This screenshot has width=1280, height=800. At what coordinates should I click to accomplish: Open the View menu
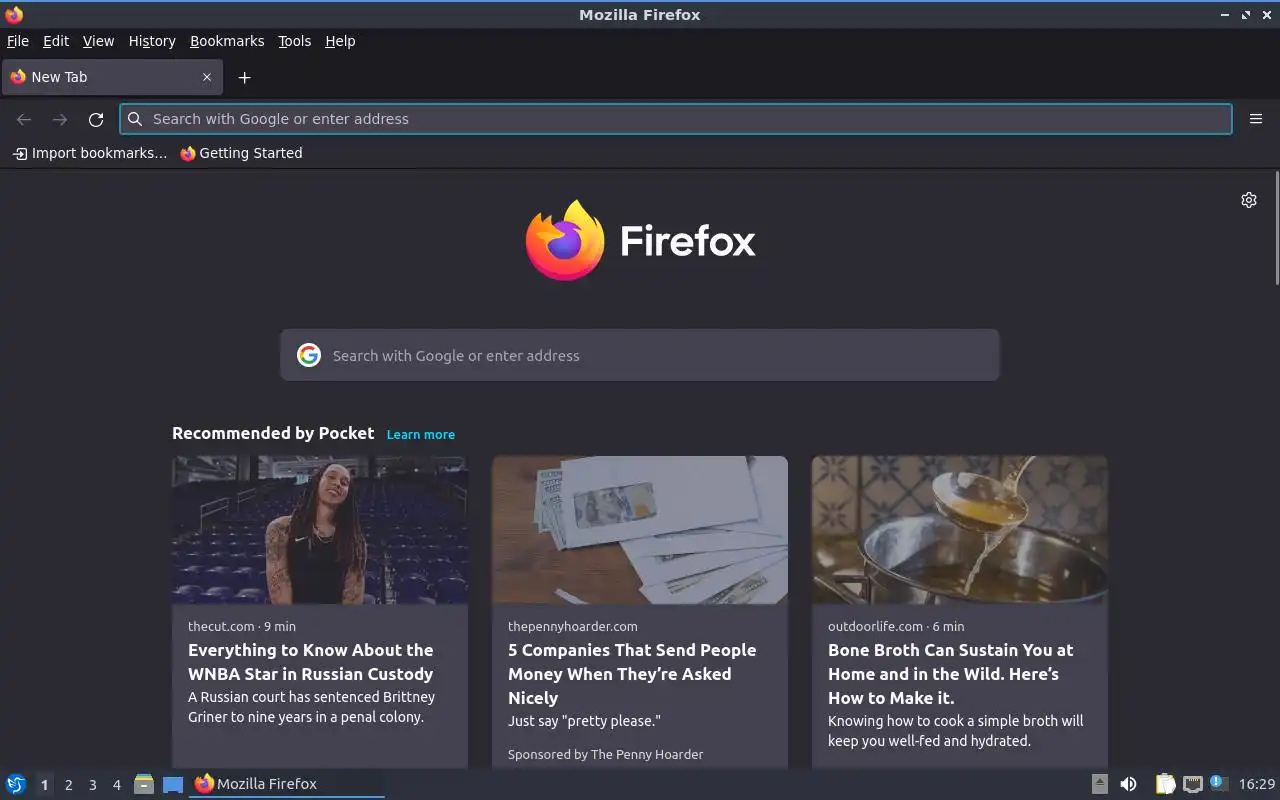(x=98, y=41)
